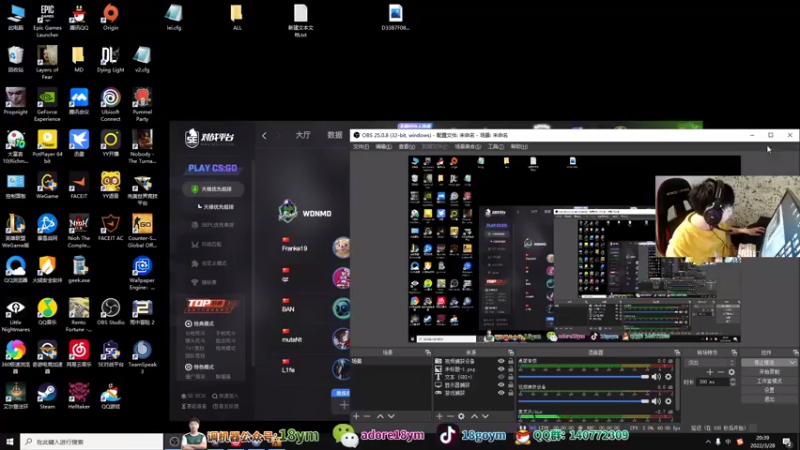
Task: Select the FACEIT AC desktop icon
Action: [110, 228]
